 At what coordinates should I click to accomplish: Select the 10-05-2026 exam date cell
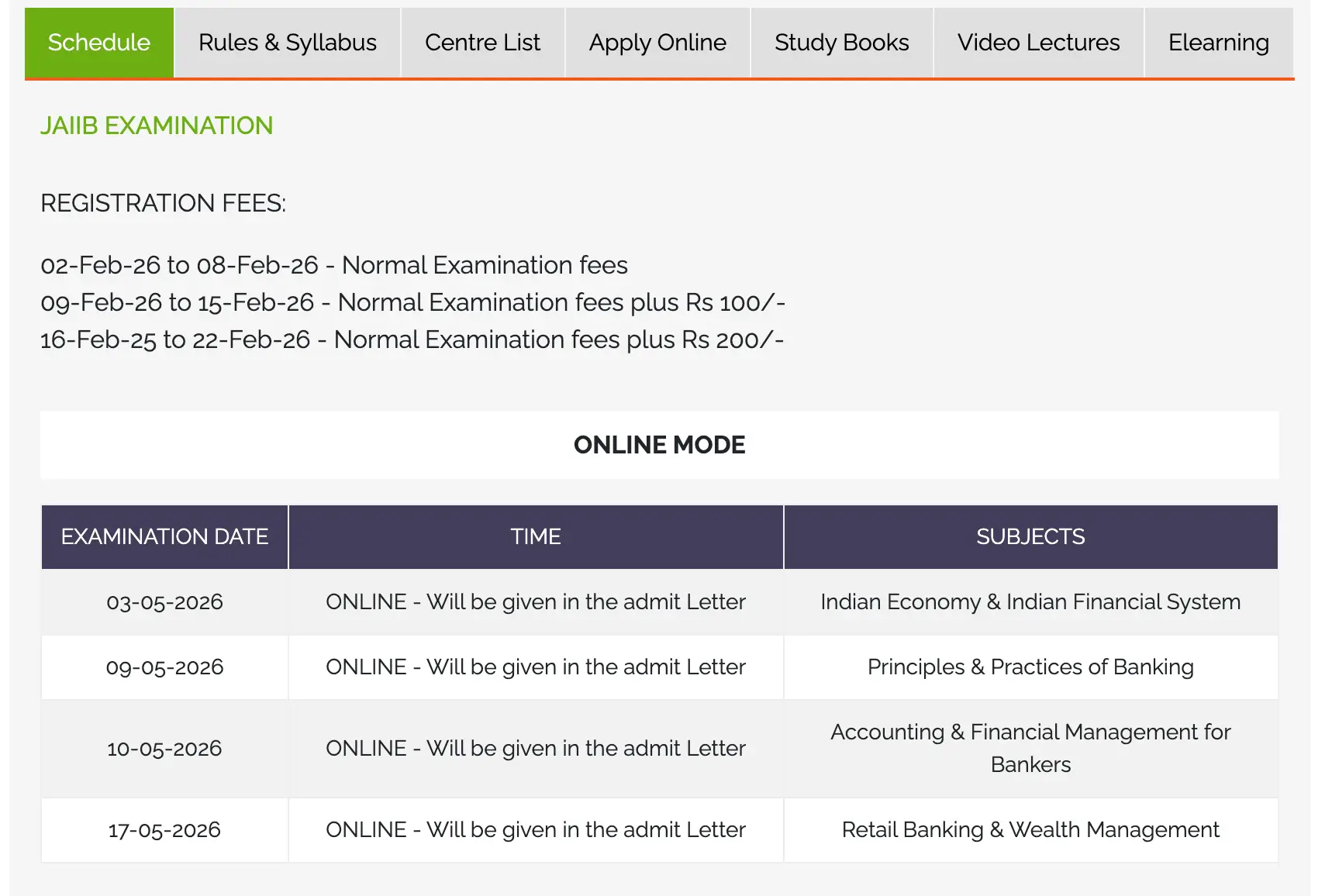pos(164,749)
